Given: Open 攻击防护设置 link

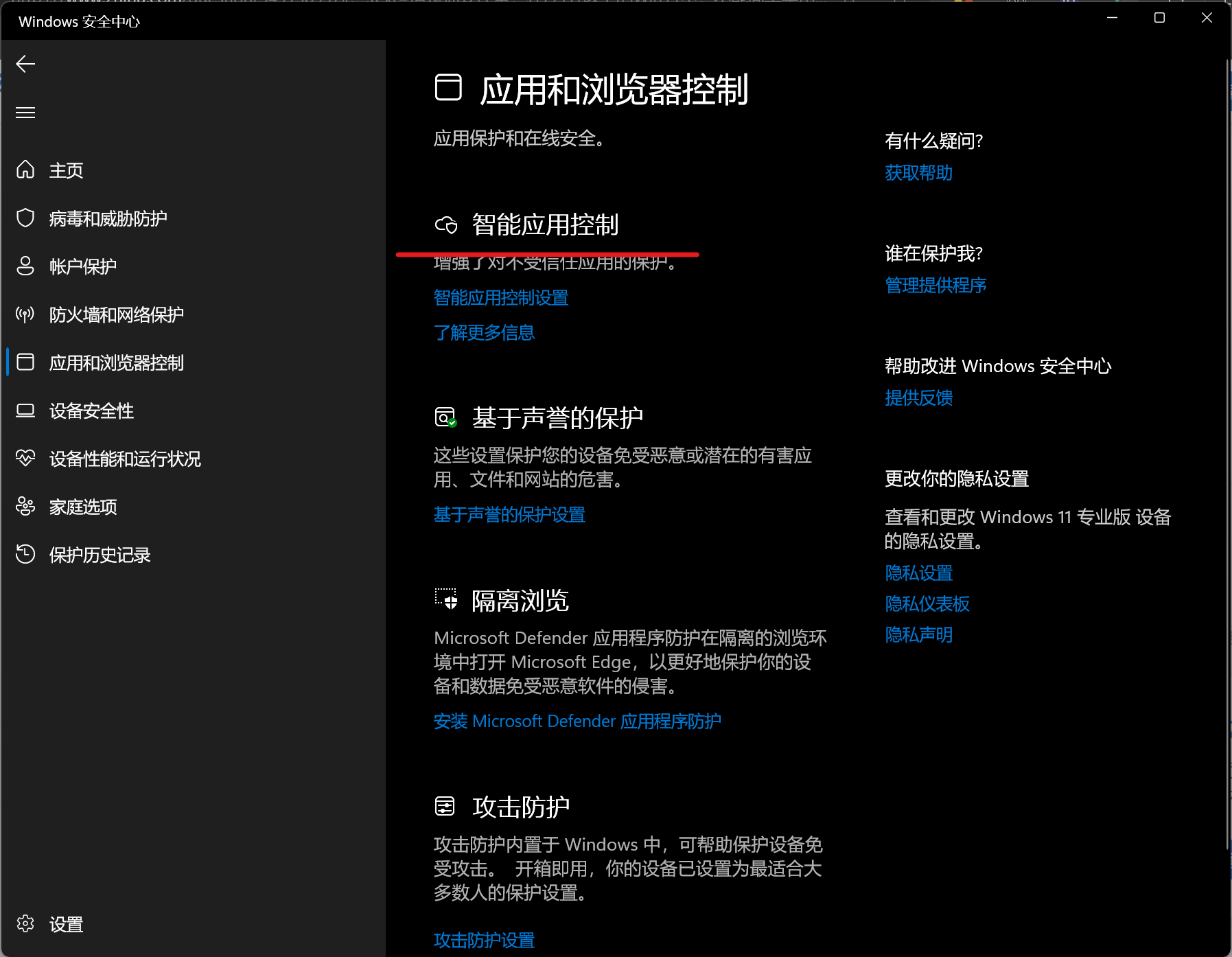Looking at the screenshot, I should pyautogui.click(x=485, y=941).
